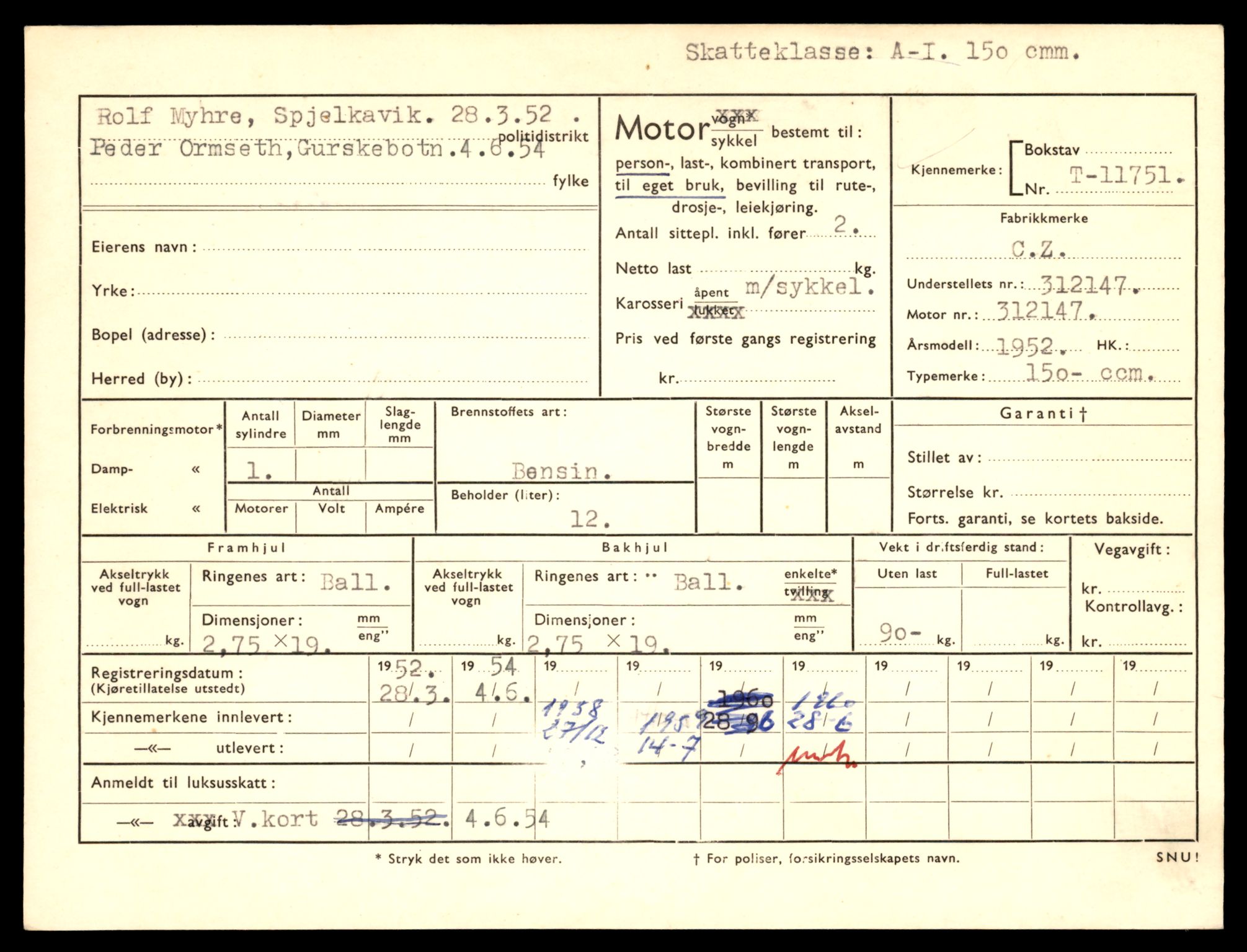Click the 'Vekt i driftsferdig stand:' heading
1247x952 pixels.
(961, 547)
